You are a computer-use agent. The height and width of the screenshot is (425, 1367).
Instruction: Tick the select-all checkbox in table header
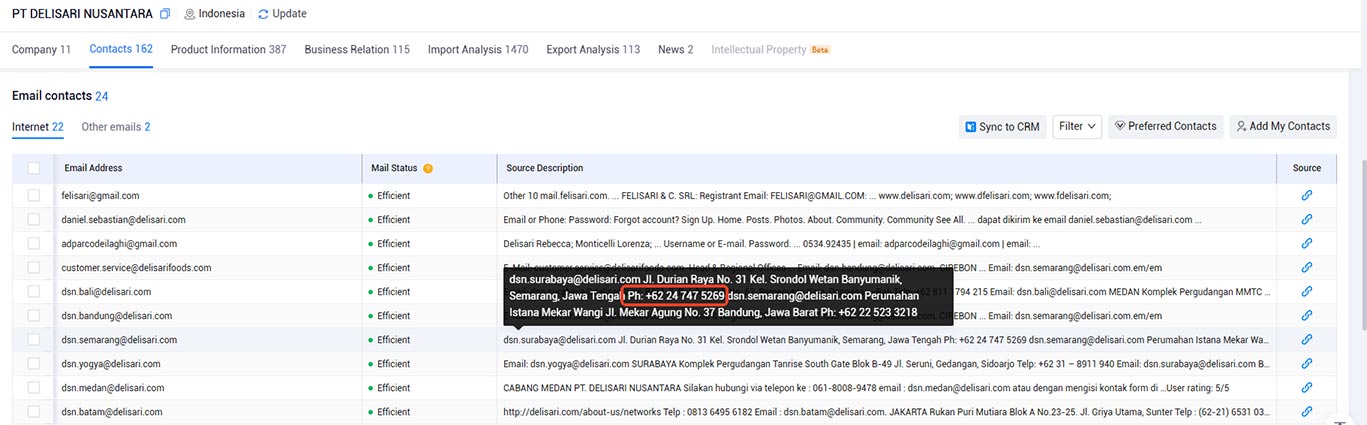(34, 168)
